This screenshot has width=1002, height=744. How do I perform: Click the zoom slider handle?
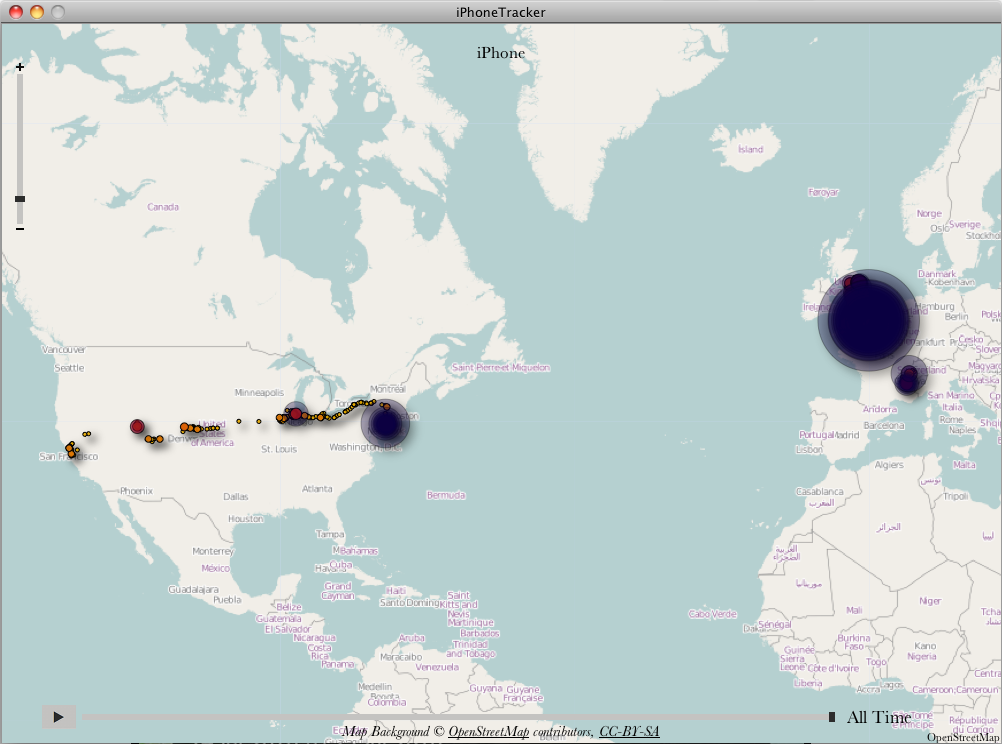tap(20, 199)
